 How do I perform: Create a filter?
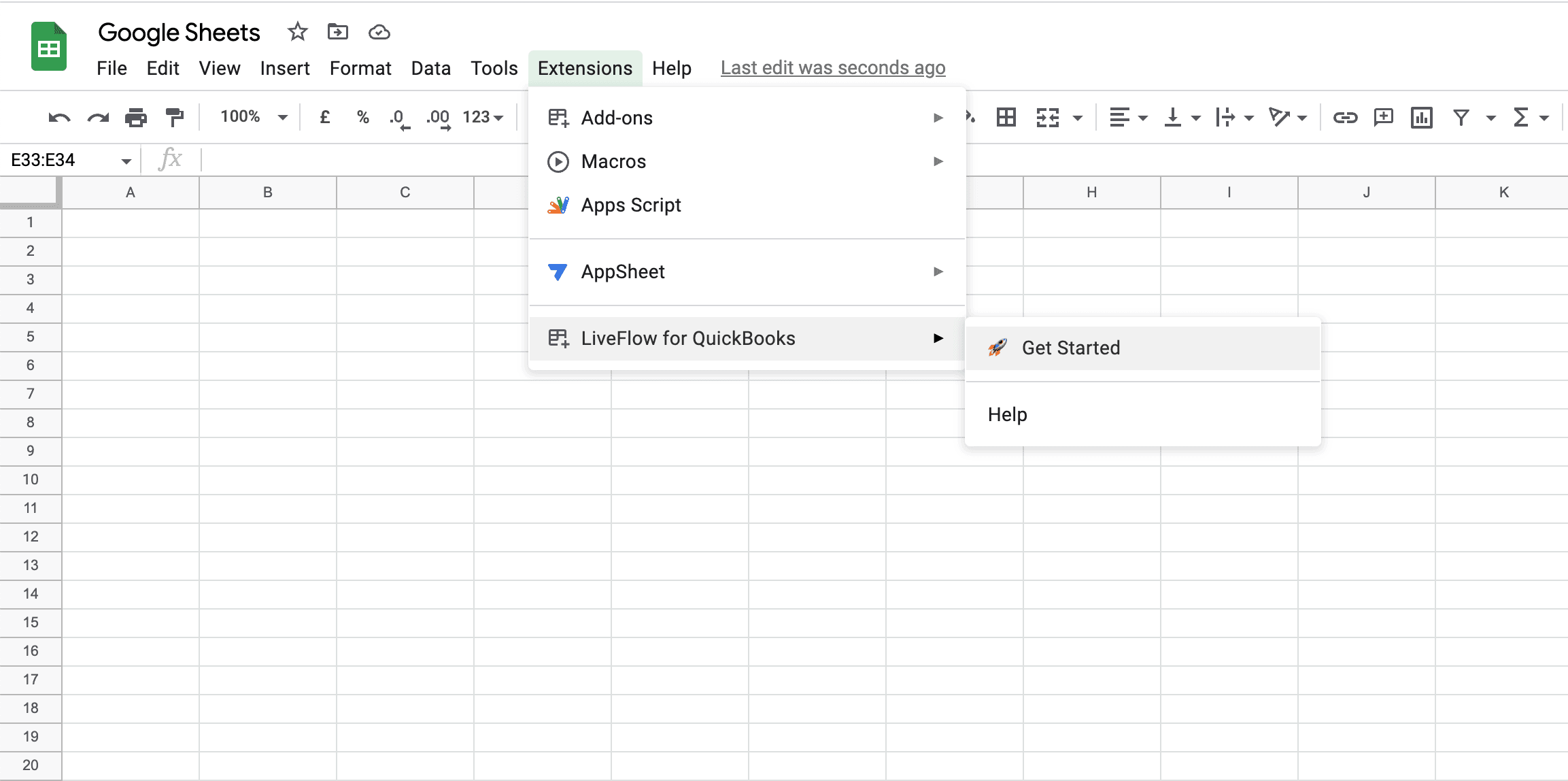point(1461,118)
